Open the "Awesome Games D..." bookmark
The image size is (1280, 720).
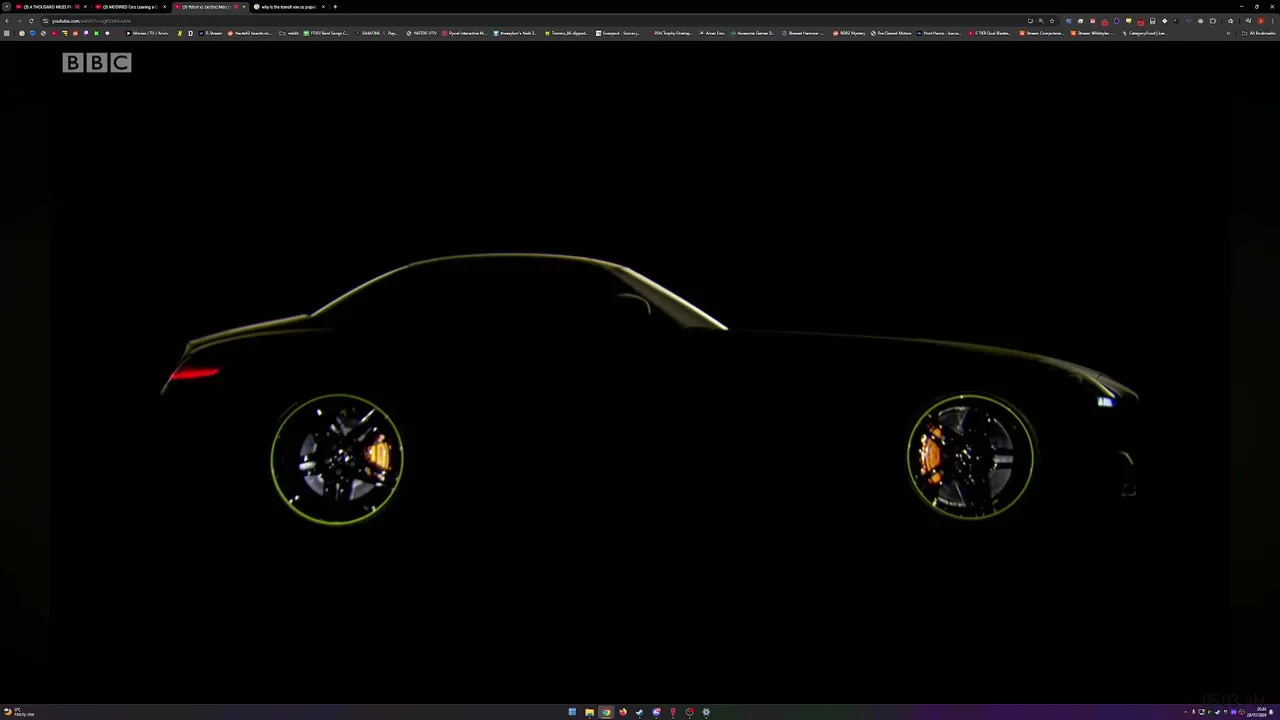(753, 33)
